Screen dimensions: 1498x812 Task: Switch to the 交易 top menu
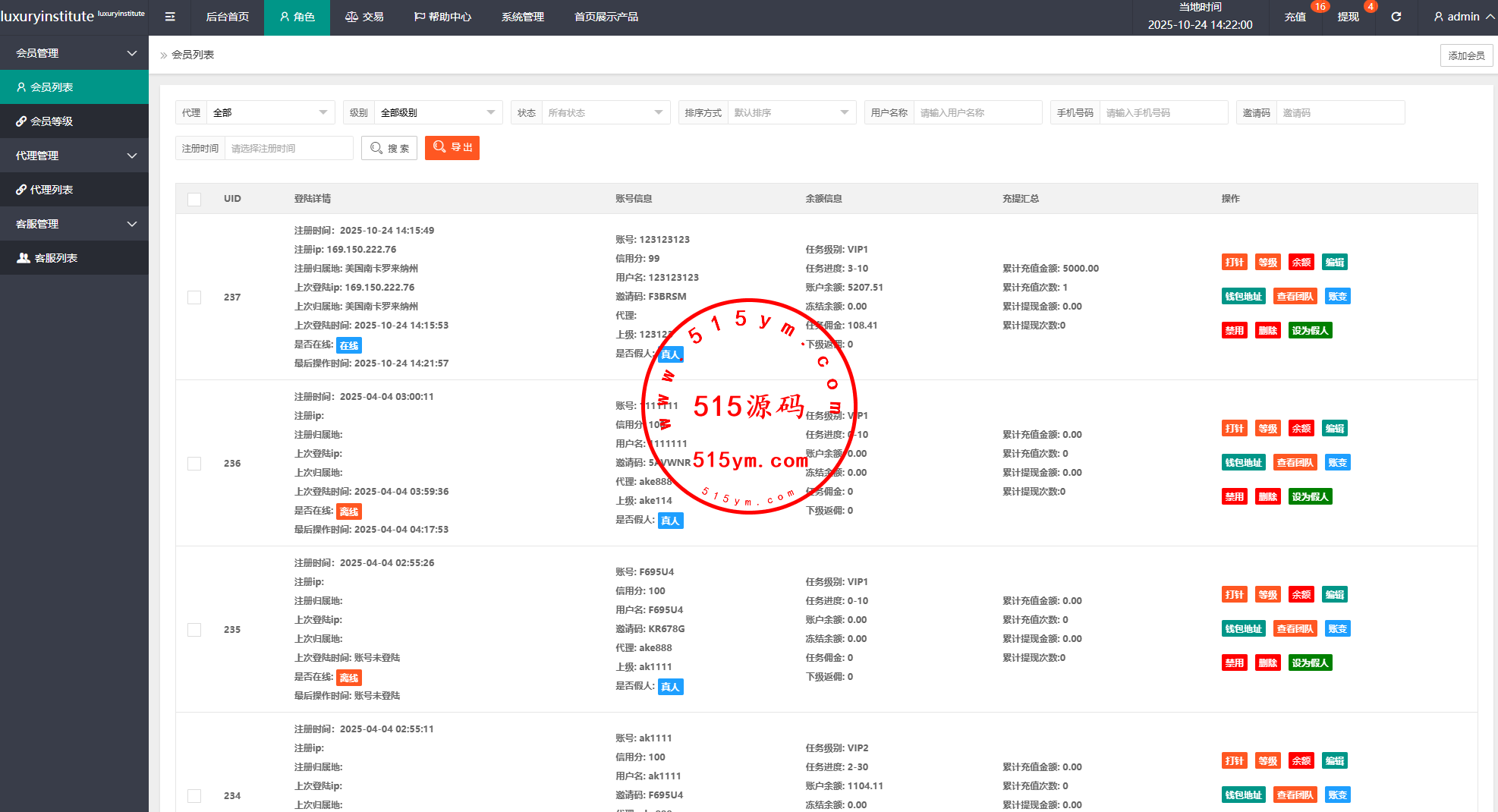pyautogui.click(x=364, y=17)
